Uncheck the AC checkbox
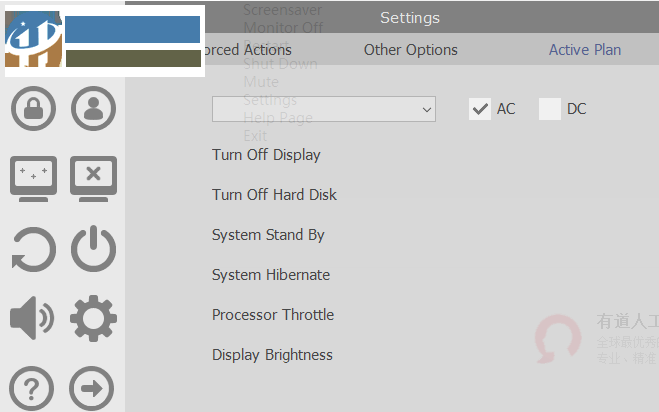 [x=480, y=109]
